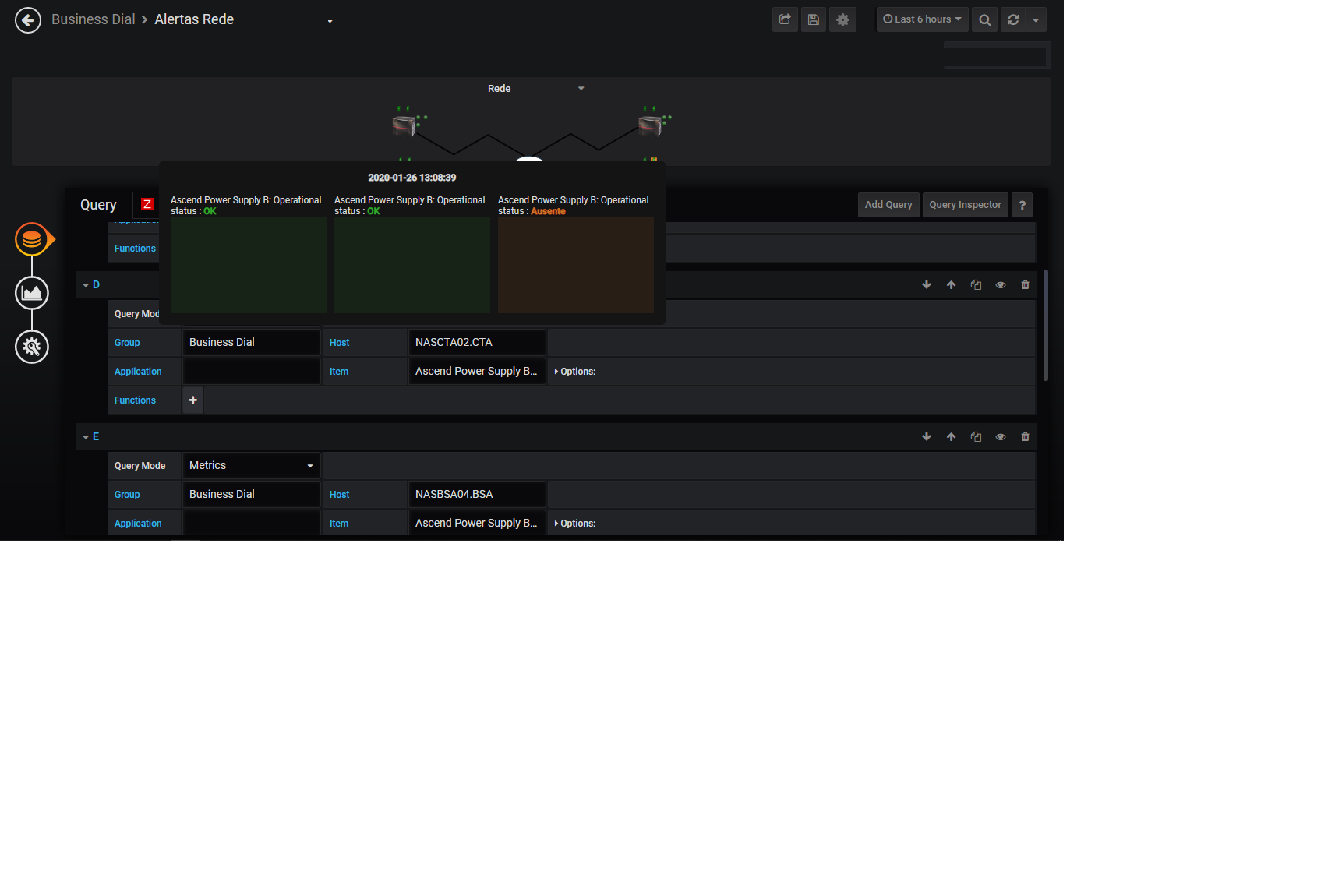Open the Query Inspector
The image size is (1328, 896).
click(x=965, y=205)
